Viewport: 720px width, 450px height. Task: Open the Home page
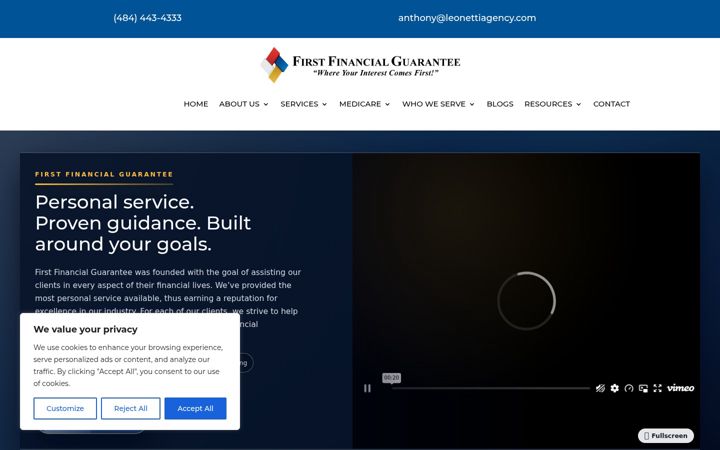point(196,104)
